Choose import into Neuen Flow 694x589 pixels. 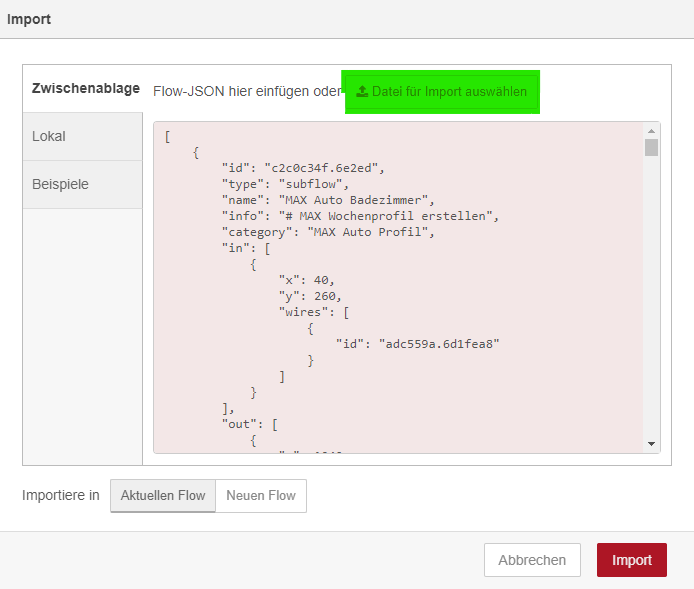coord(261,496)
